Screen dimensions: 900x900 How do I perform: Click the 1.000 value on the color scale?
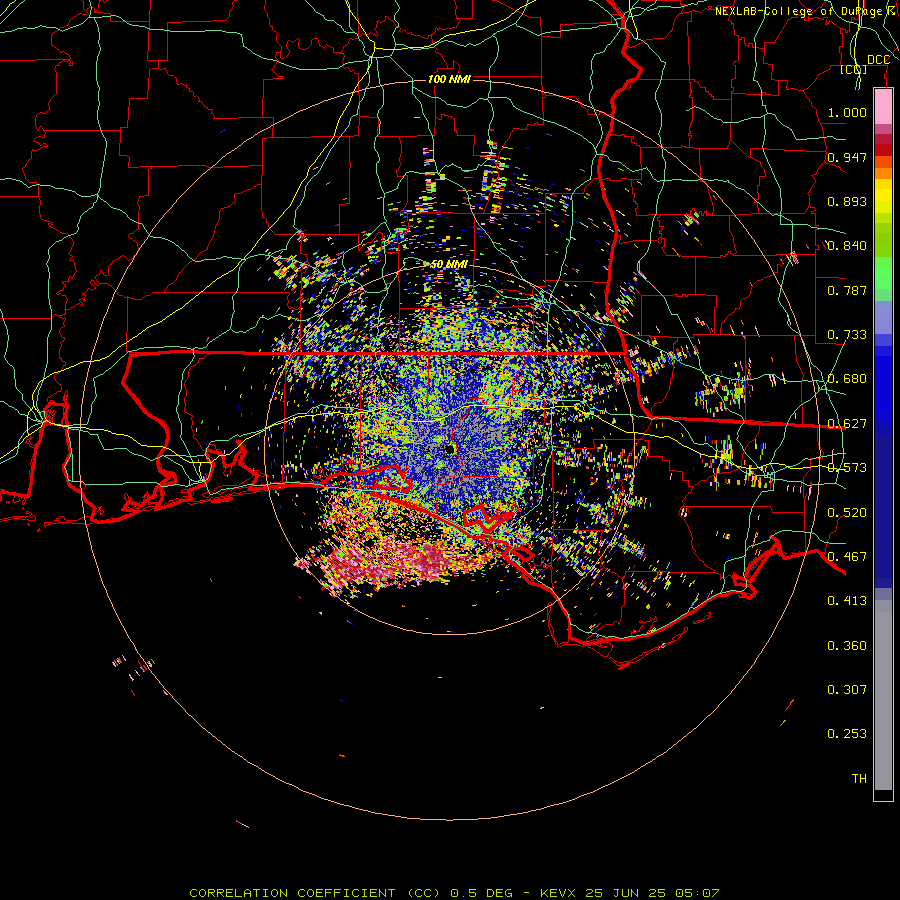pos(847,112)
